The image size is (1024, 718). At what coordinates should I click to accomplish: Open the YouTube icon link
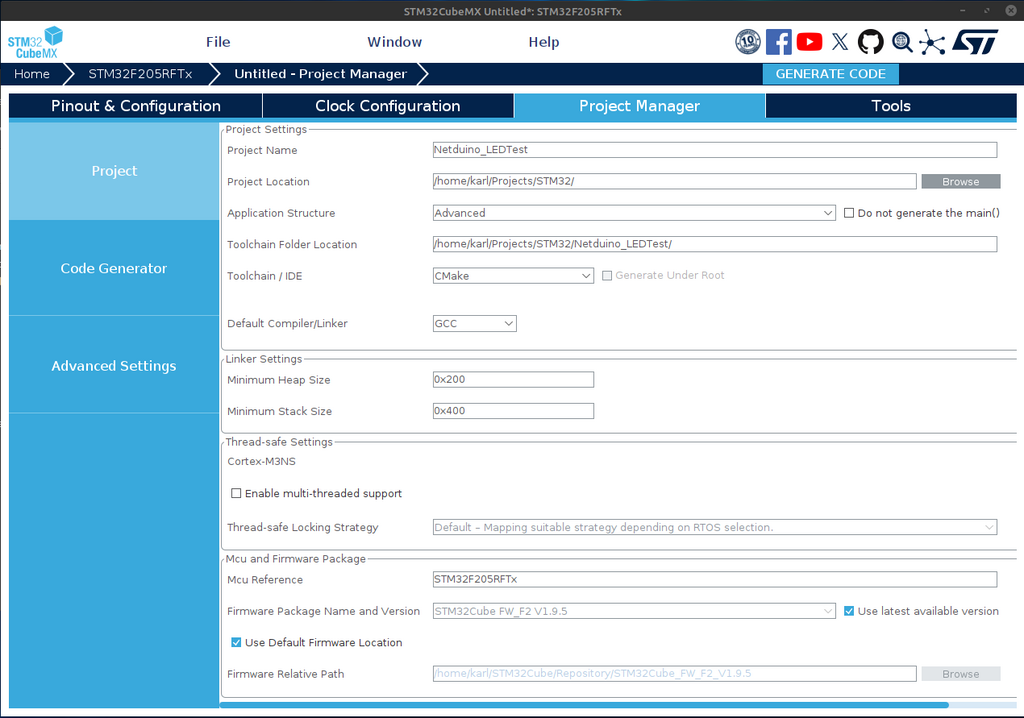click(809, 42)
